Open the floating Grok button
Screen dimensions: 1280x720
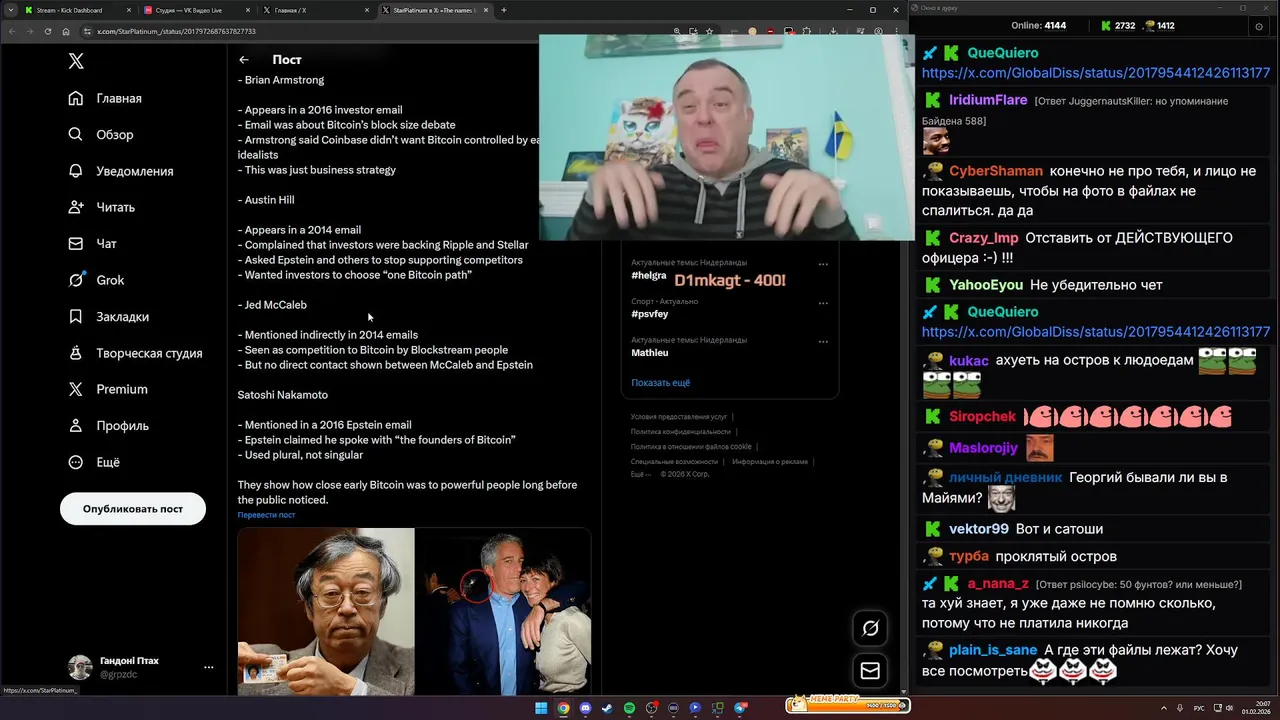[x=870, y=628]
